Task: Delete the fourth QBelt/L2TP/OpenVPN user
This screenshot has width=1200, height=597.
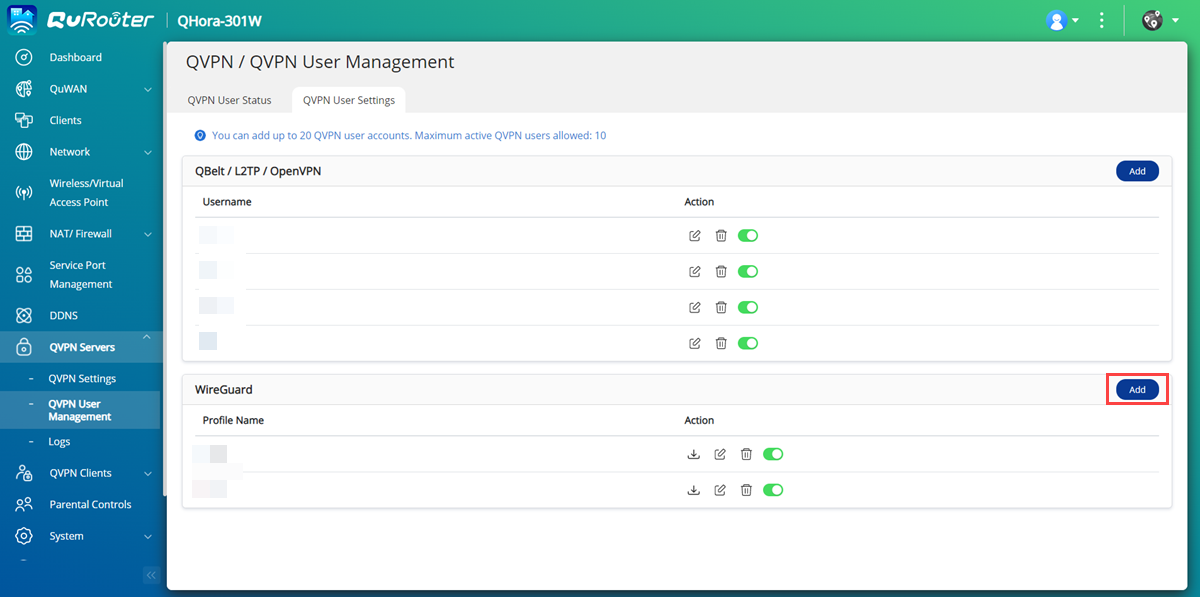Action: tap(721, 344)
